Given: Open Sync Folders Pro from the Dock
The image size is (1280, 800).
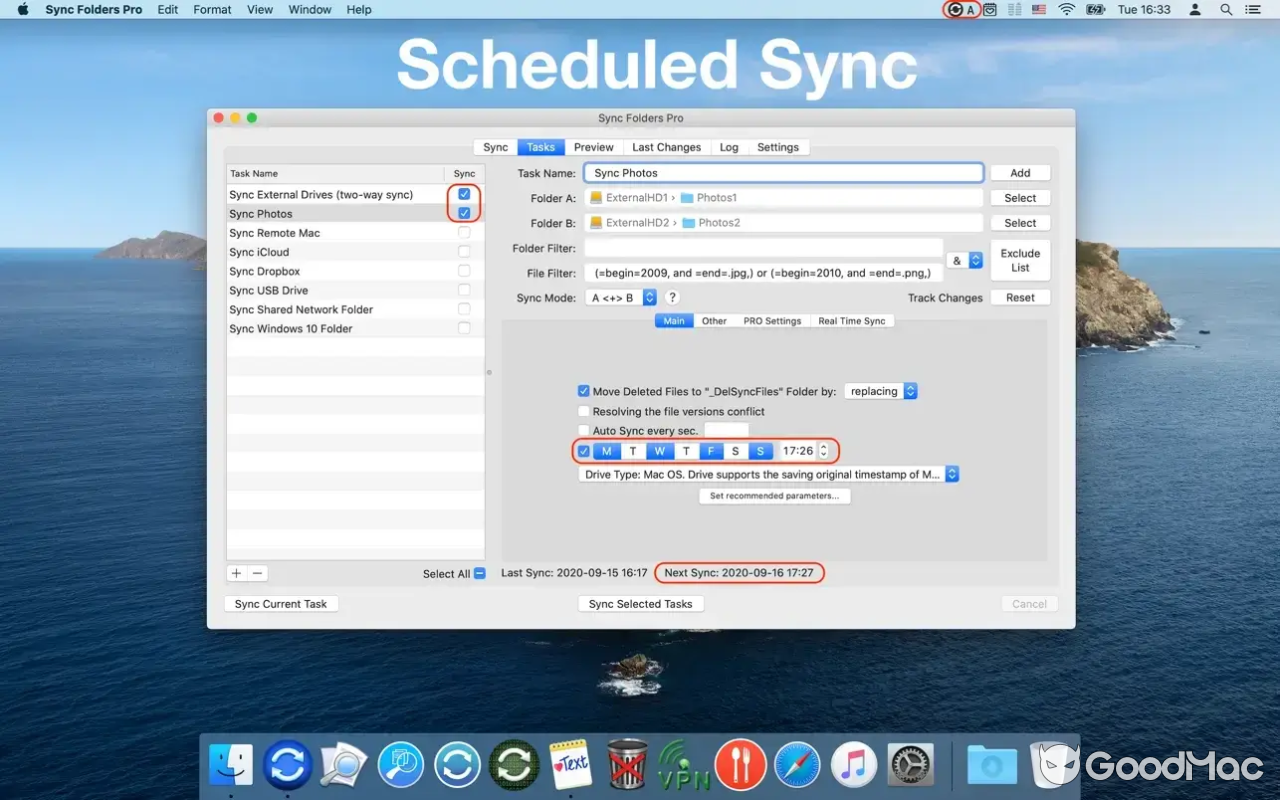Looking at the screenshot, I should (x=287, y=765).
